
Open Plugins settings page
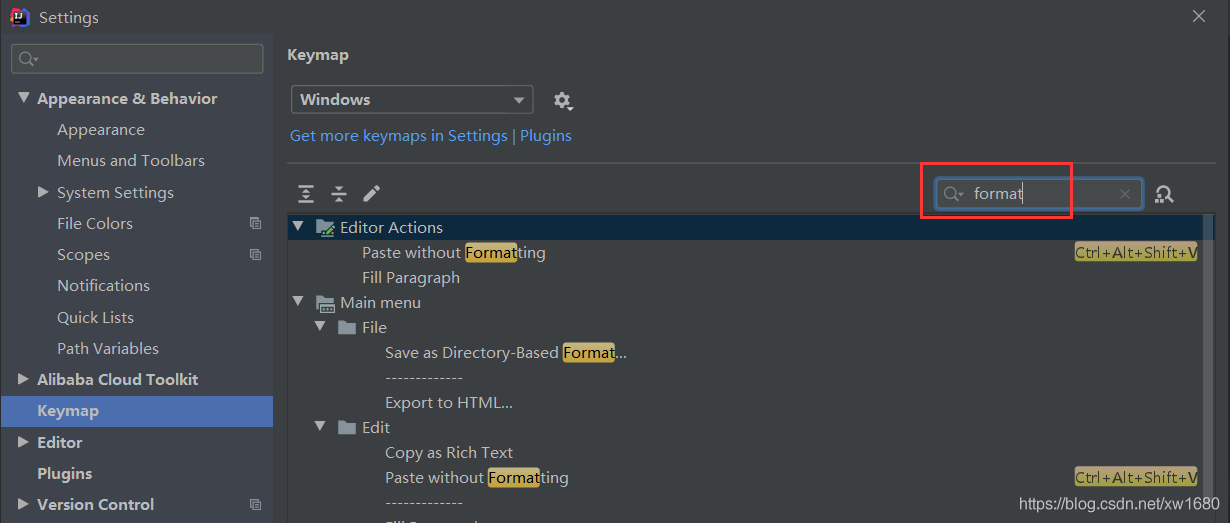point(64,473)
